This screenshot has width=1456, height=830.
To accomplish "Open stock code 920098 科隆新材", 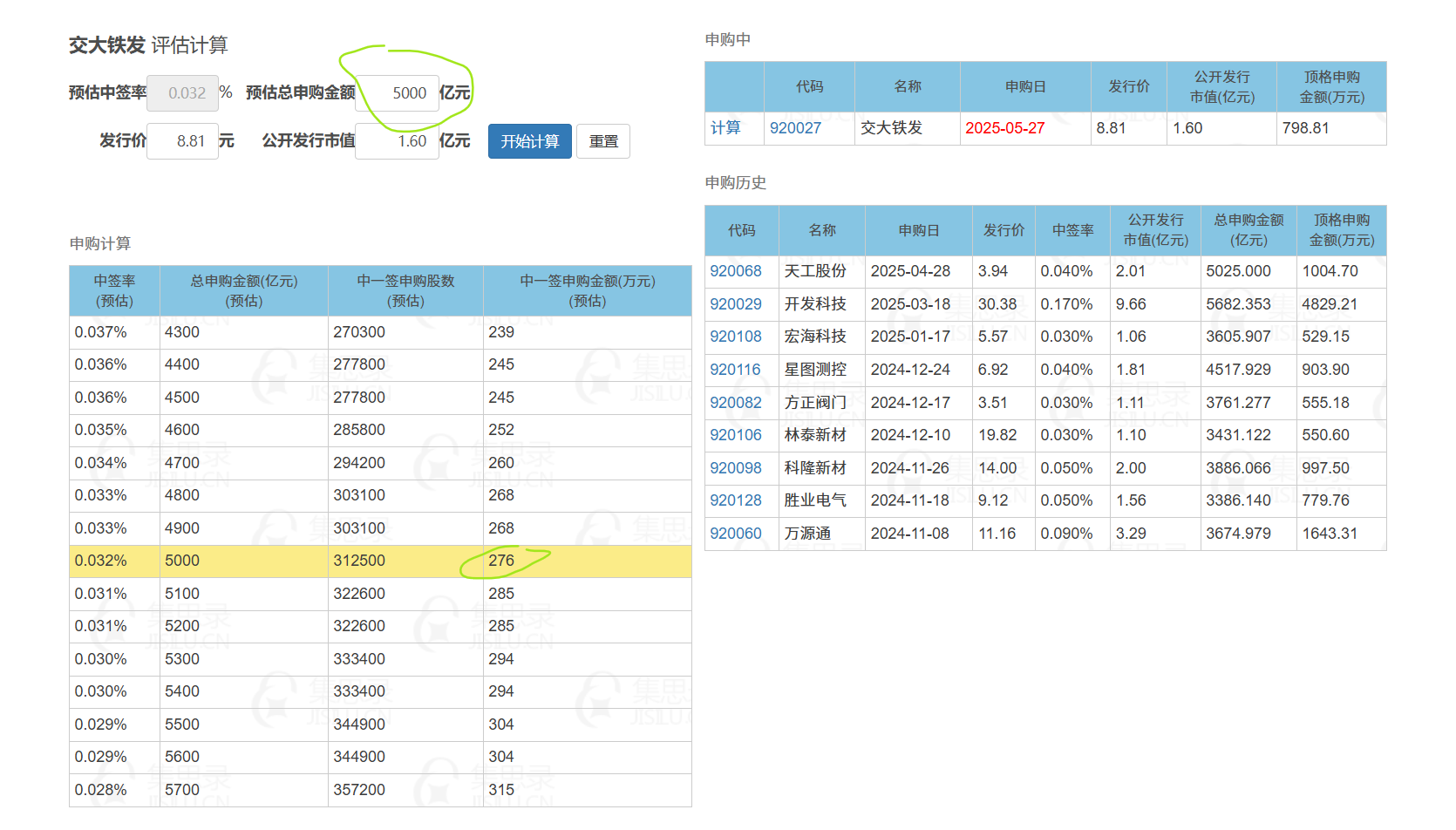I will click(735, 468).
